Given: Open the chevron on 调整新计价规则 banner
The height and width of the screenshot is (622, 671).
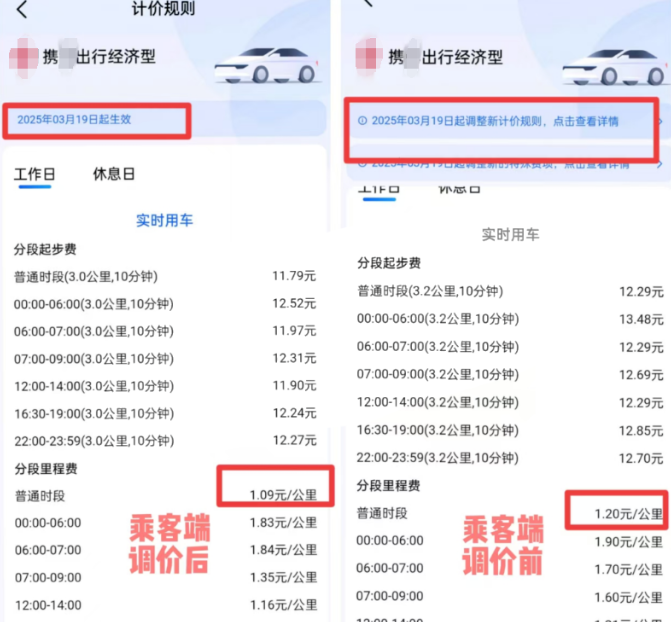Looking at the screenshot, I should point(661,121).
